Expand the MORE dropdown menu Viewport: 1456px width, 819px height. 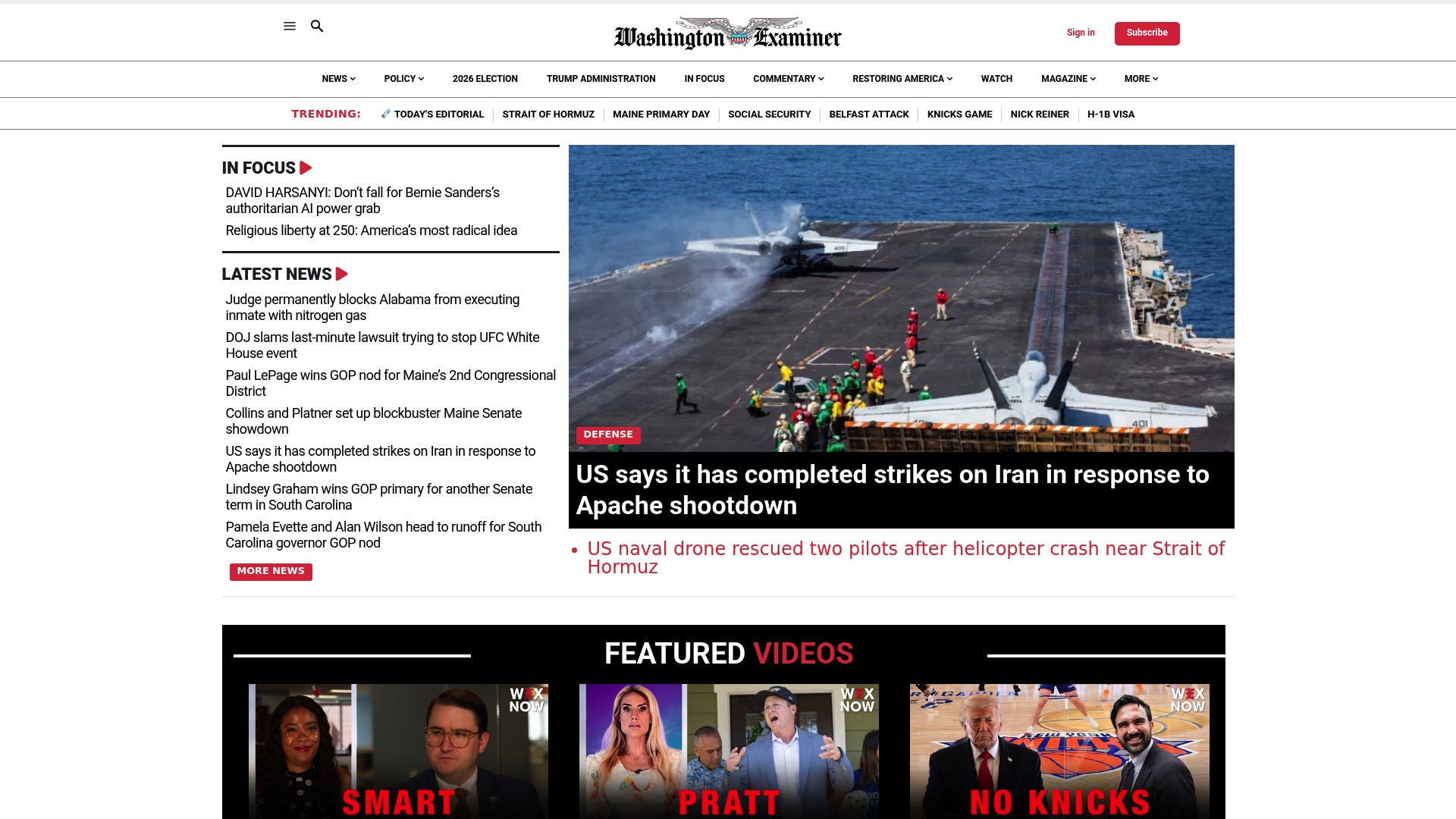[1141, 79]
